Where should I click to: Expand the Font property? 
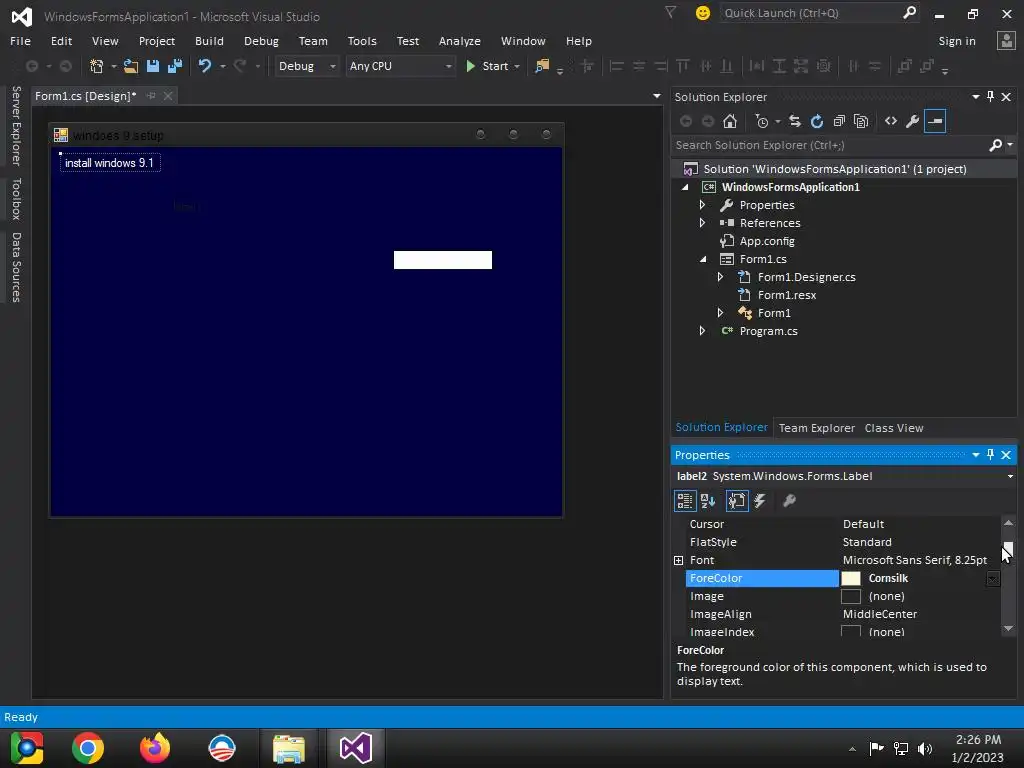coord(679,560)
